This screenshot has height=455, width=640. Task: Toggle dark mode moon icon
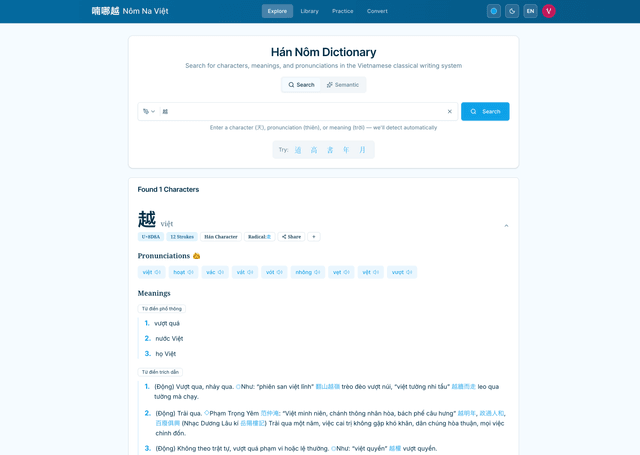[512, 11]
